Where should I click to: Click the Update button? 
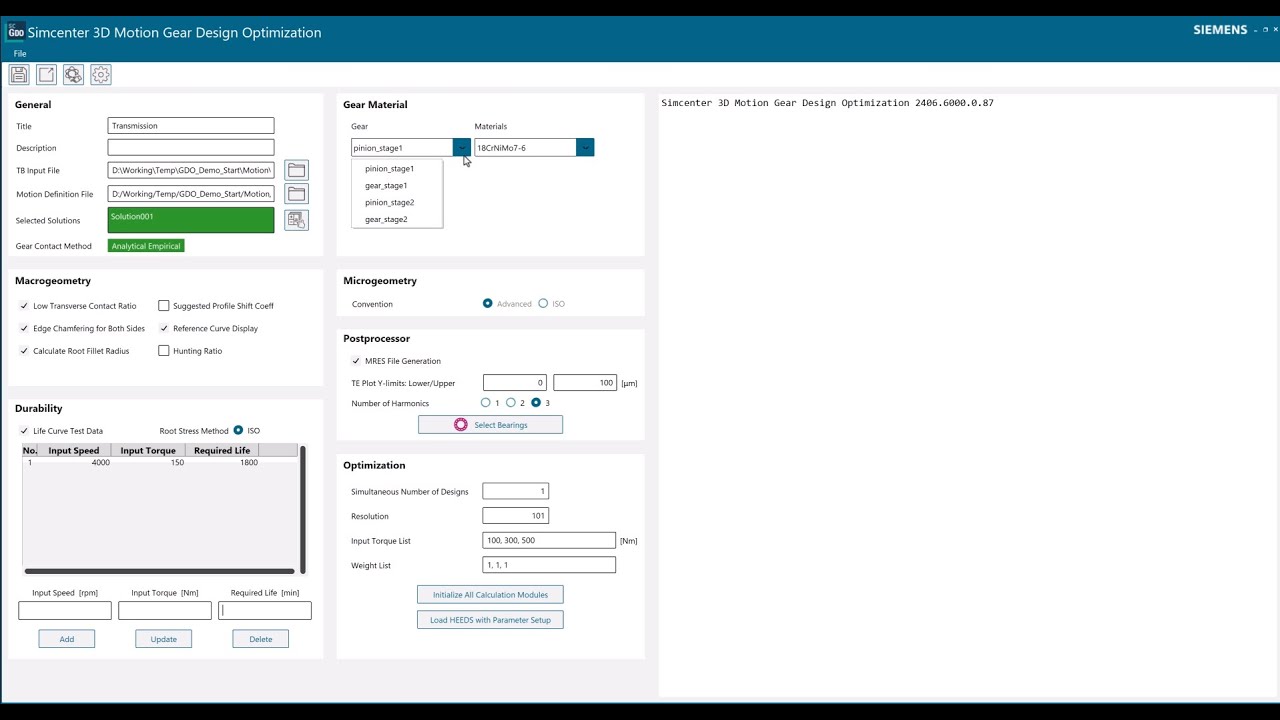click(164, 639)
